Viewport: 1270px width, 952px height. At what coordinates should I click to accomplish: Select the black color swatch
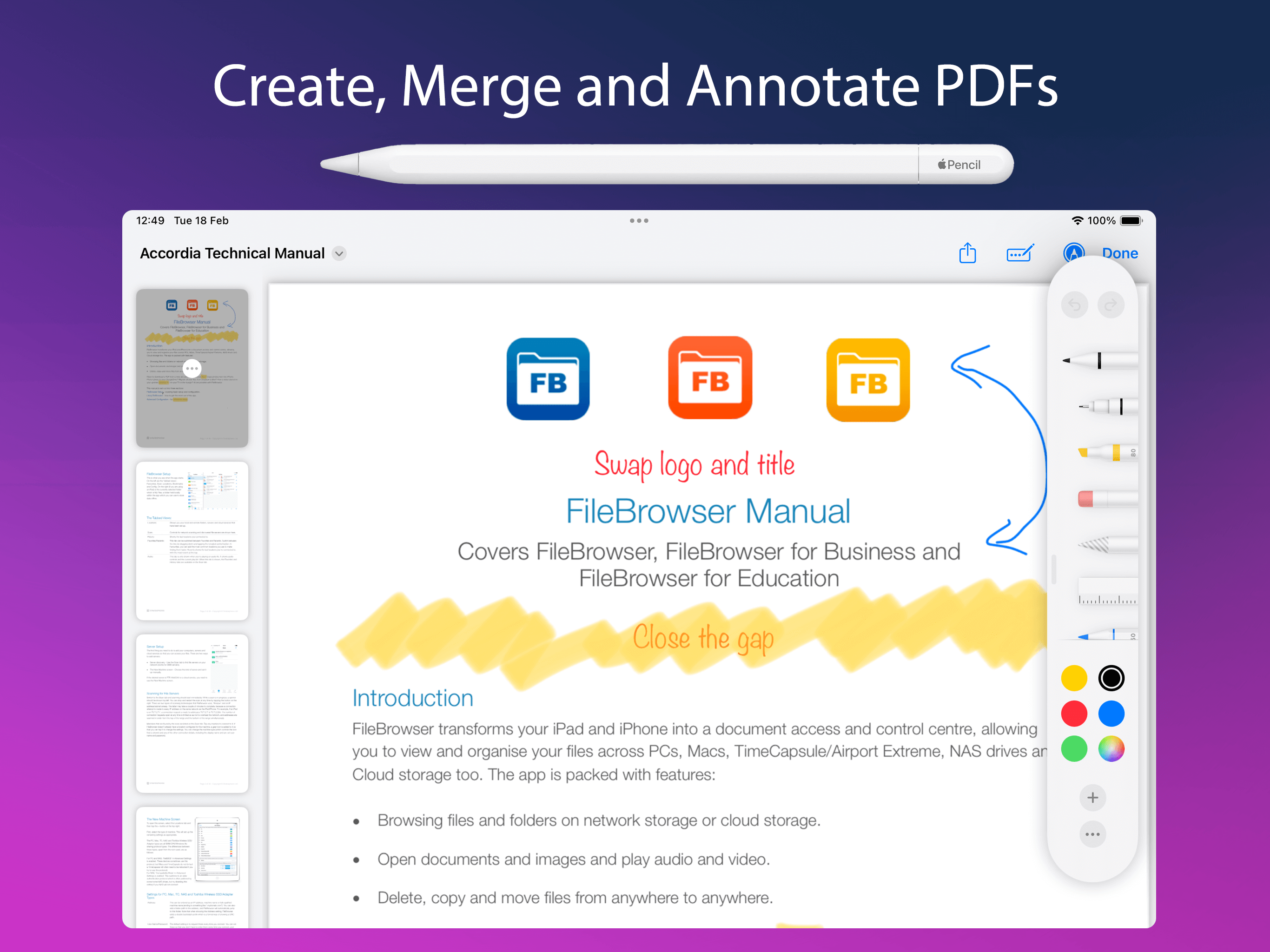pyautogui.click(x=1111, y=678)
